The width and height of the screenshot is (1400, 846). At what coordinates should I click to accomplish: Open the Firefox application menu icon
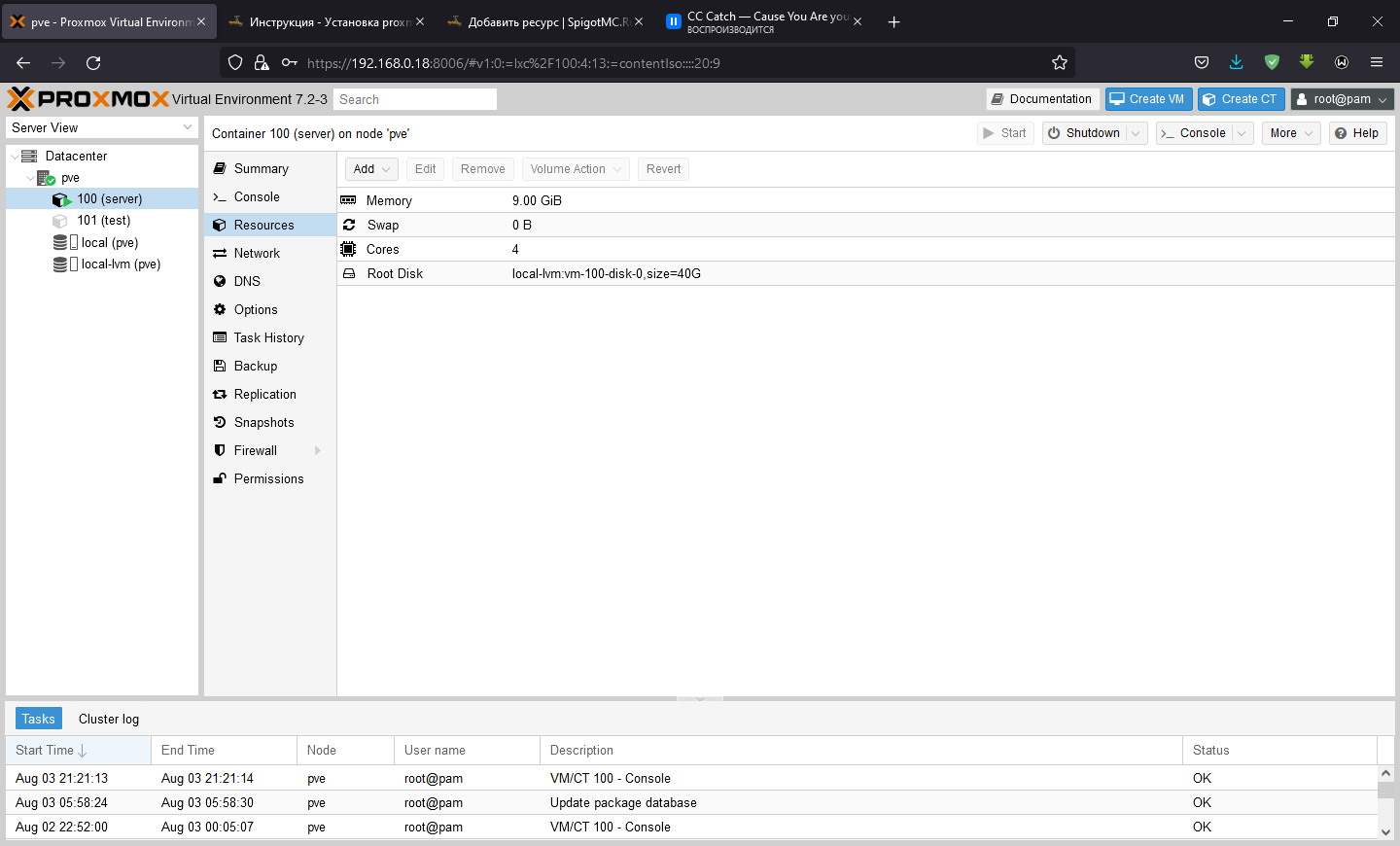1377,62
